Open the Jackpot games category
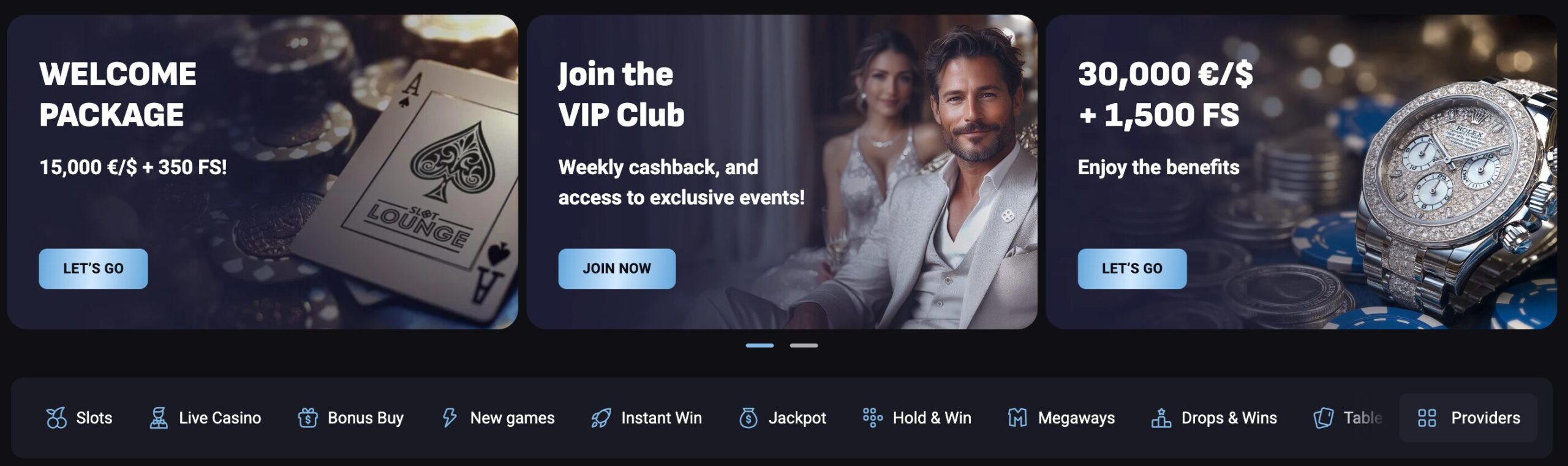1568x466 pixels. (x=783, y=418)
